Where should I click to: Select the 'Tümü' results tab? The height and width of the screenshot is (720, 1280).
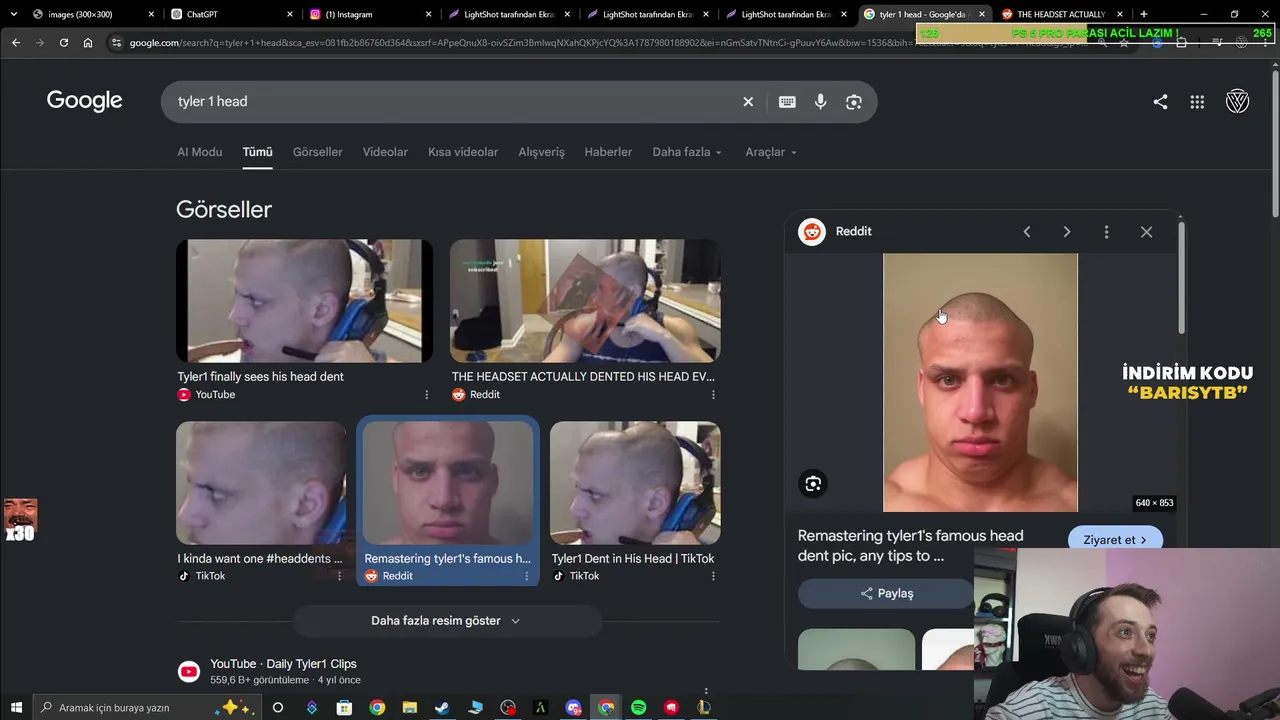pyautogui.click(x=257, y=152)
